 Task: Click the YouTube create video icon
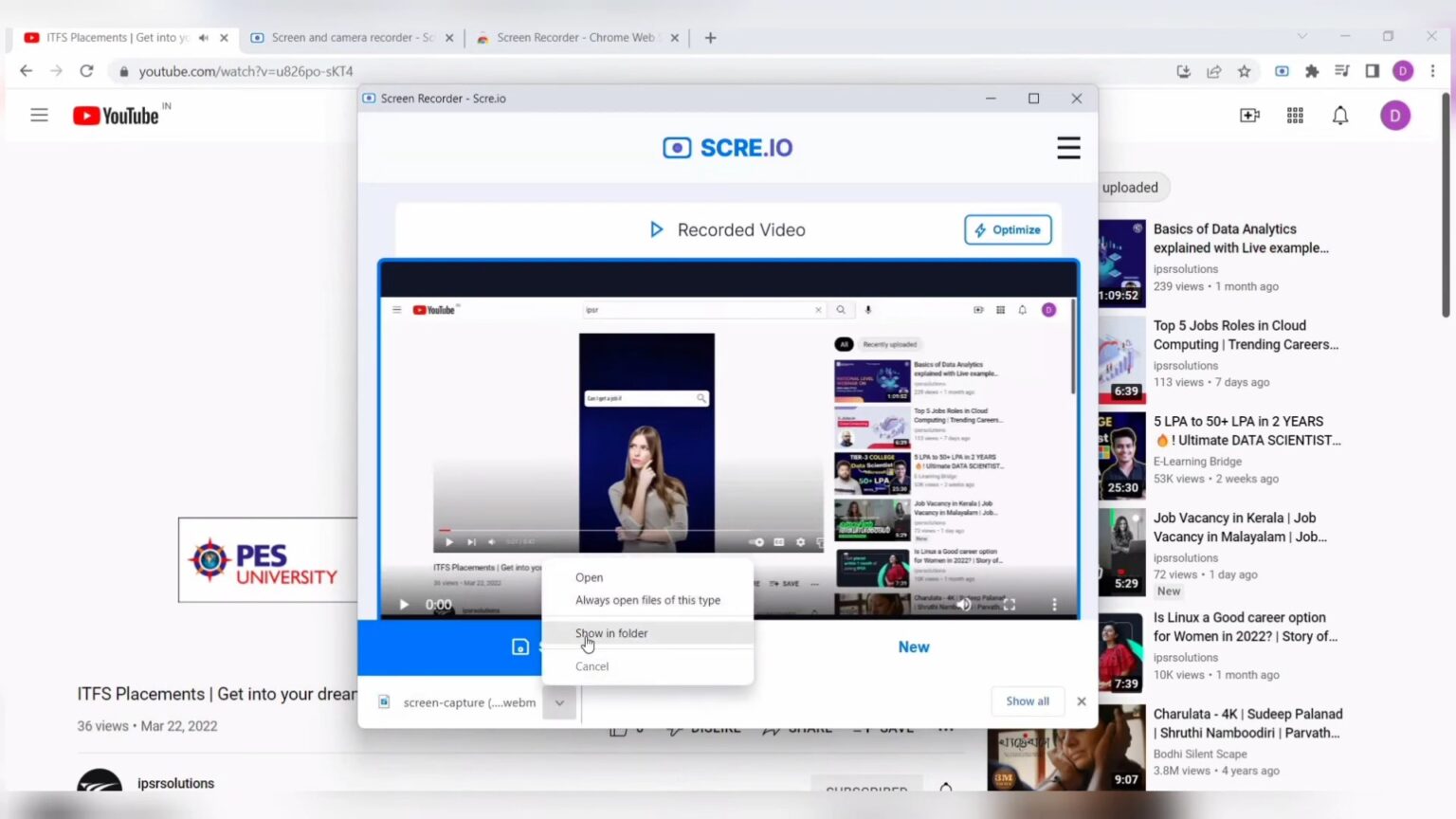(x=1249, y=116)
